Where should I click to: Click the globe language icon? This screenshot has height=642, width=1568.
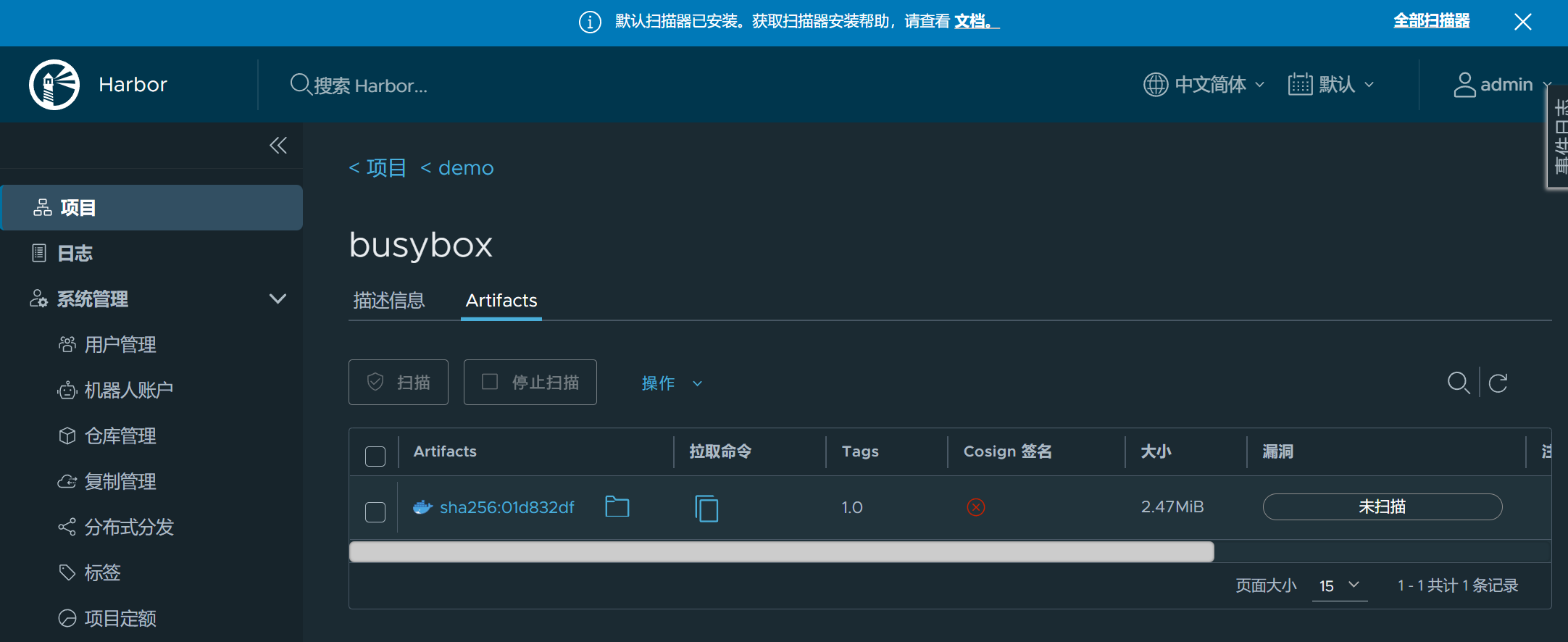click(x=1156, y=85)
